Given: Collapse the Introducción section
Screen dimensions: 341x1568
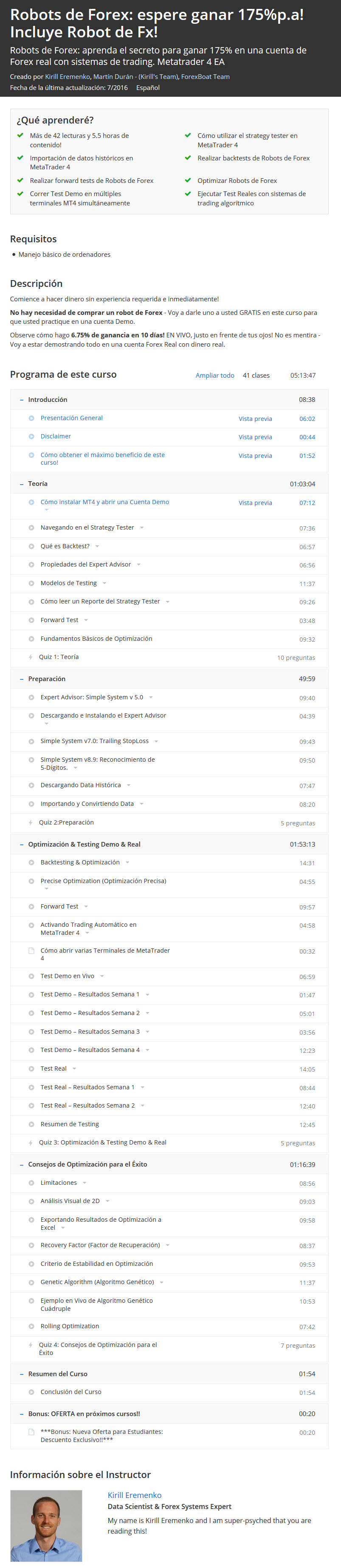Looking at the screenshot, I should point(22,400).
